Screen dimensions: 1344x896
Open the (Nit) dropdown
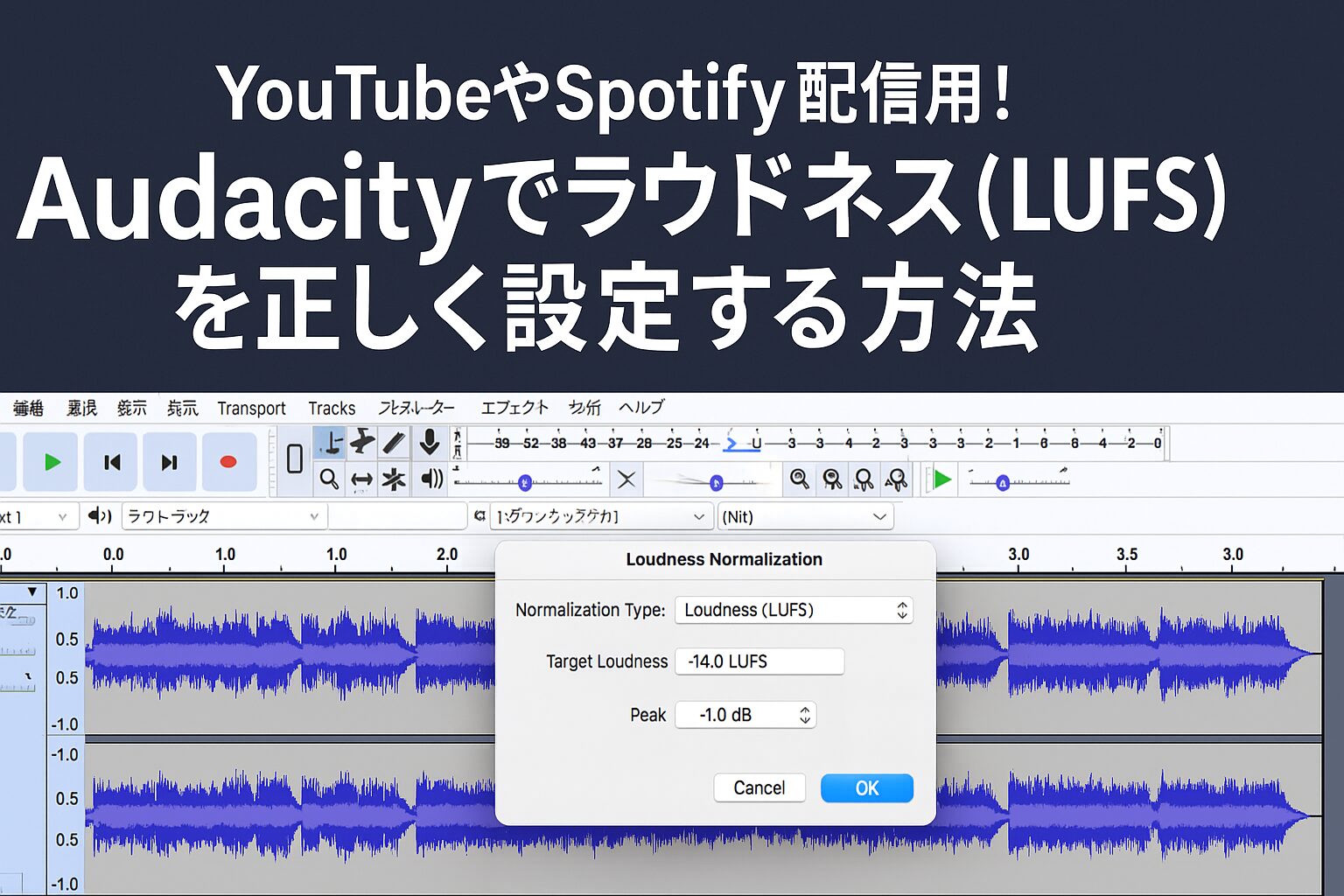805,516
